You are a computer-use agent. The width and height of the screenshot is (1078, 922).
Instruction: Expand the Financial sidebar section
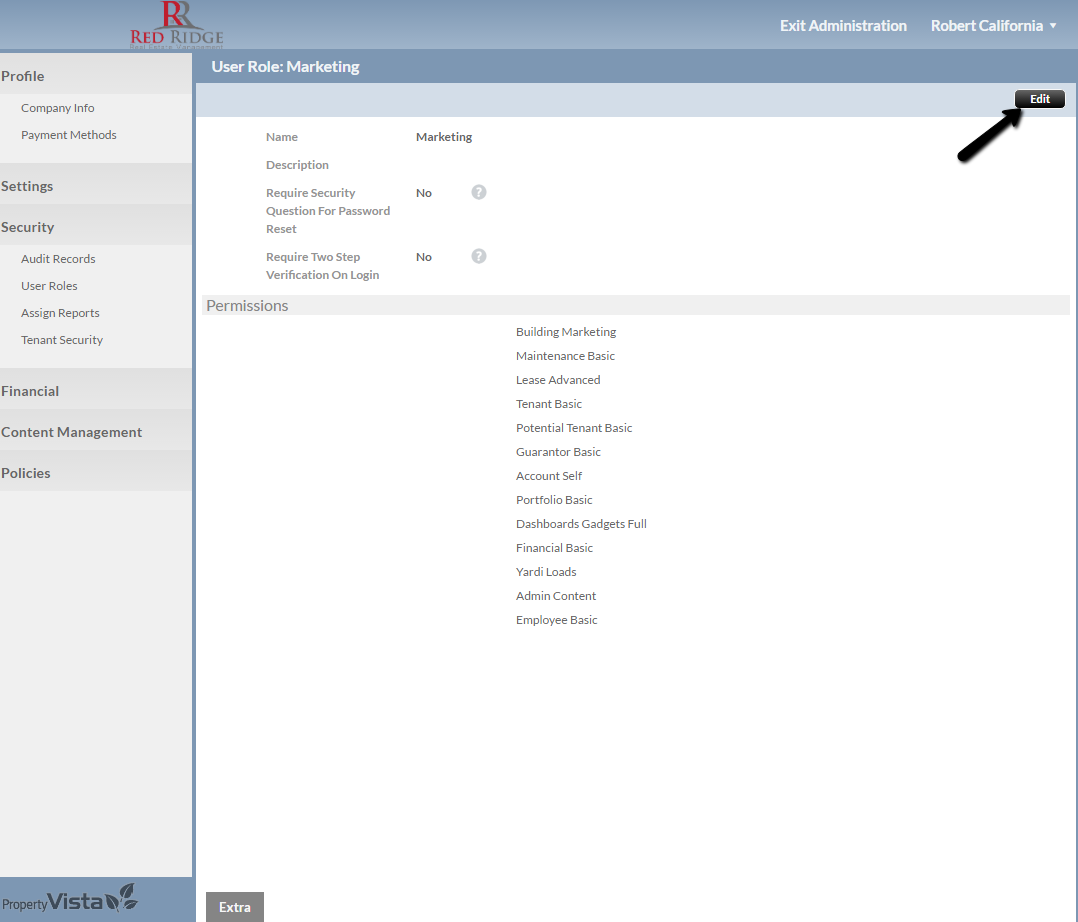click(30, 391)
